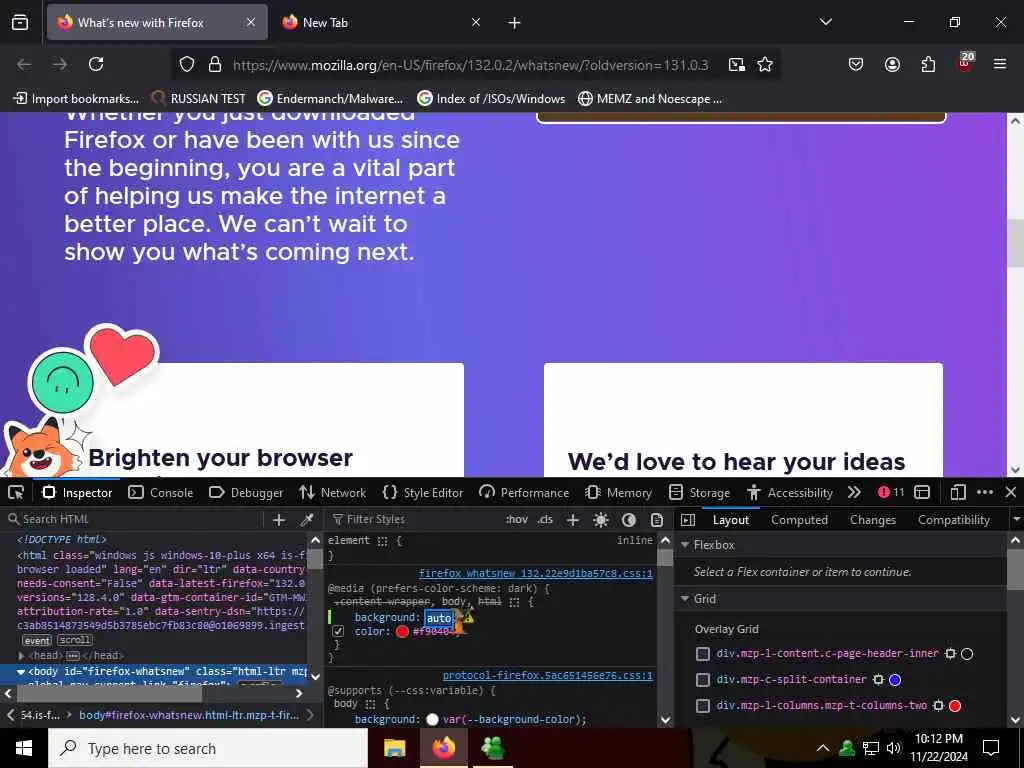Toggle the color declaration checkbox
This screenshot has height=768, width=1024.
338,632
